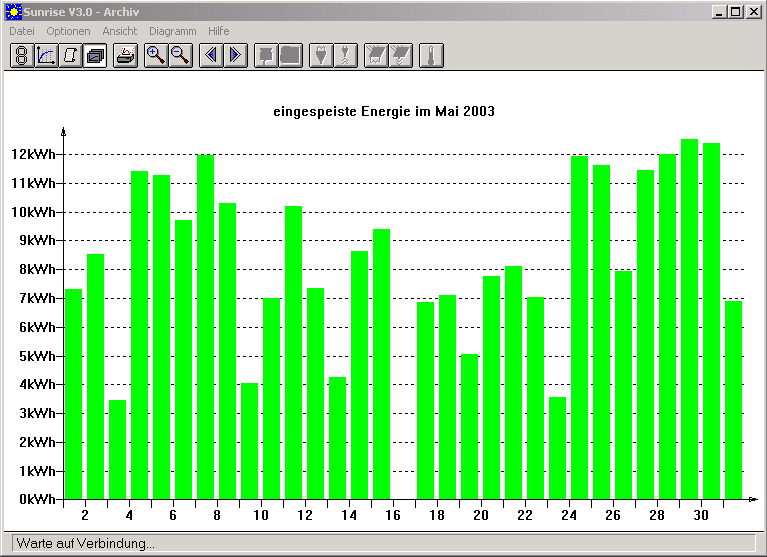Expand the Ansicht menu
Screen dimensions: 767x557
point(120,31)
